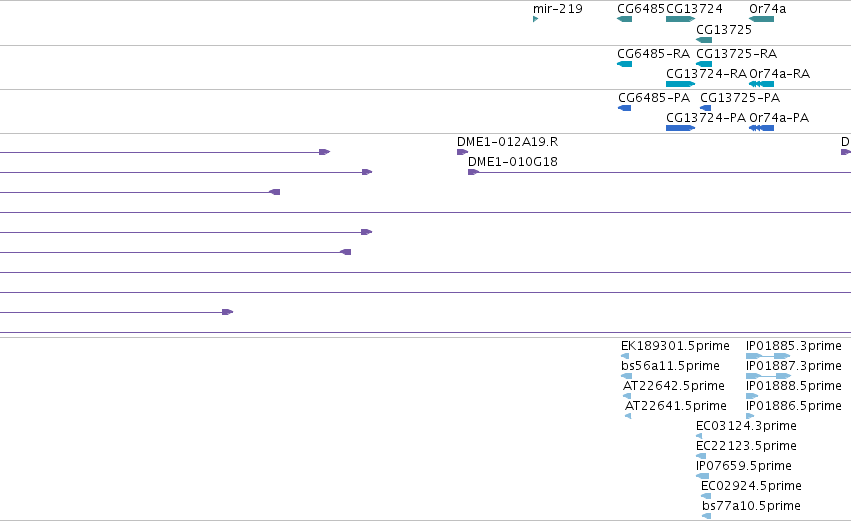Select the EC03124.3prime EST glyph

[699, 436]
